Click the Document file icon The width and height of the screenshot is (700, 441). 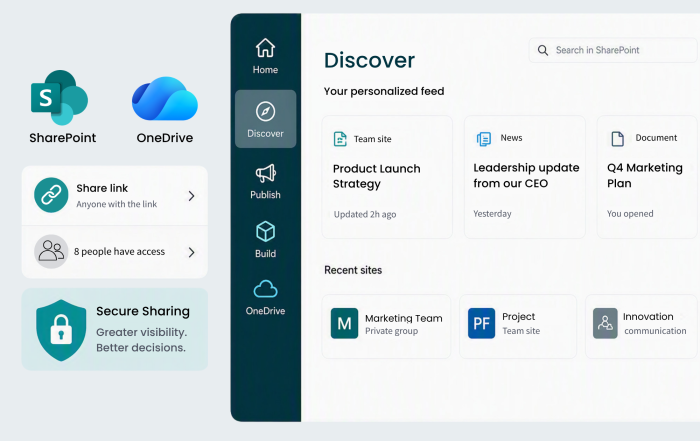[617, 139]
